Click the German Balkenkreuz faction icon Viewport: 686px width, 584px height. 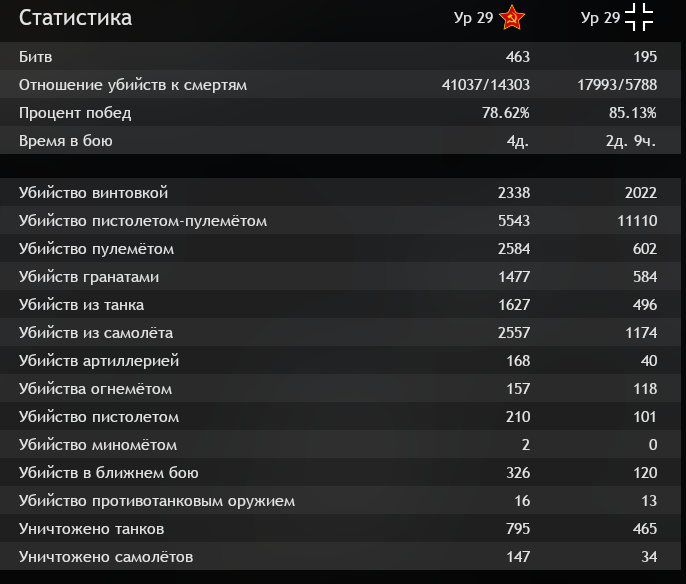639,17
